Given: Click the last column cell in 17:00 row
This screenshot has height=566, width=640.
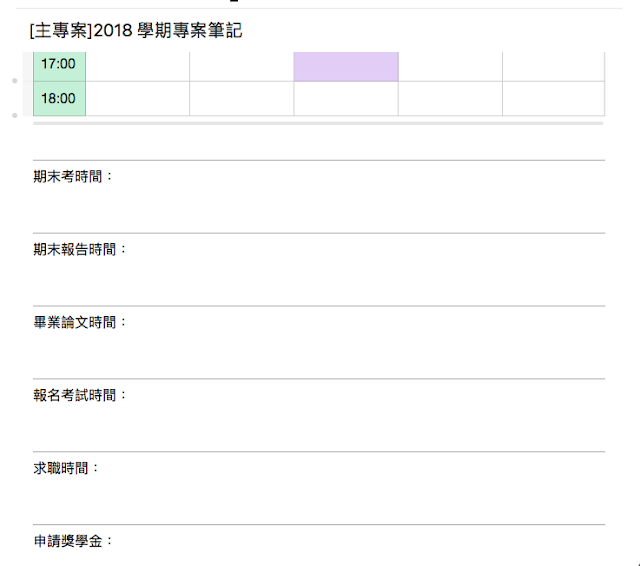Looking at the screenshot, I should [553, 66].
